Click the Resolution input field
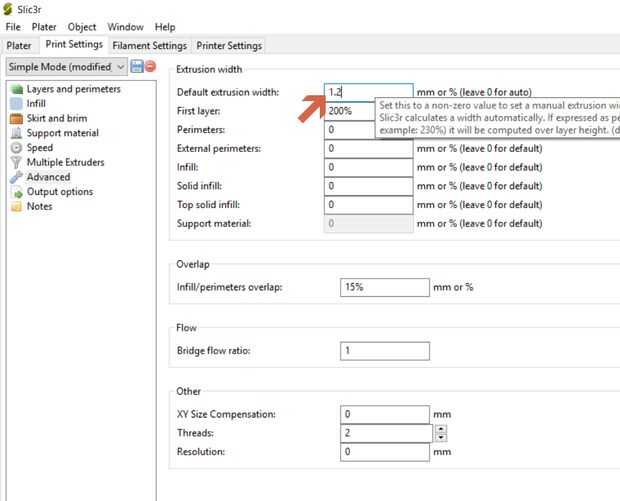The width and height of the screenshot is (620, 501). point(385,452)
